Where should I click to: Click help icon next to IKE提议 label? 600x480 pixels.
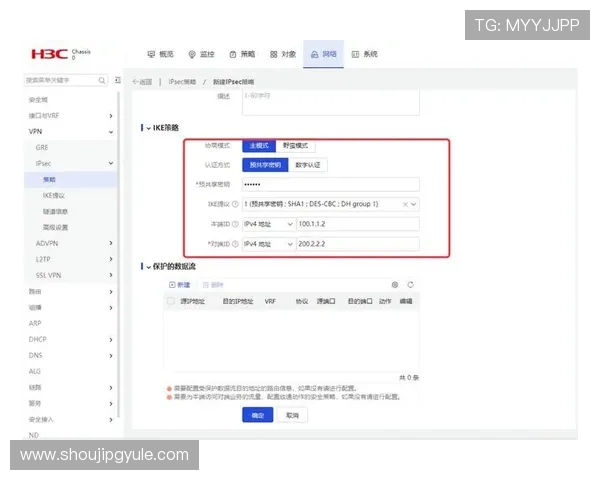click(235, 204)
